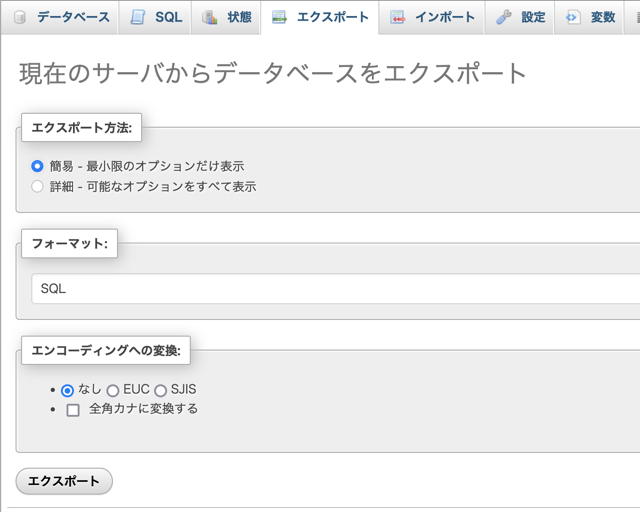Enable the 全角カナに変換する checkbox
The image size is (640, 512).
pos(73,409)
